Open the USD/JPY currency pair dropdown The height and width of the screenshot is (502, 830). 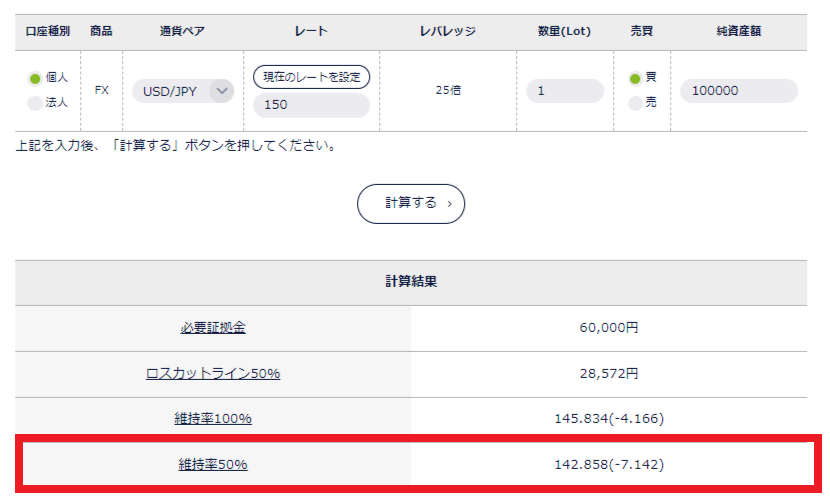click(x=182, y=91)
